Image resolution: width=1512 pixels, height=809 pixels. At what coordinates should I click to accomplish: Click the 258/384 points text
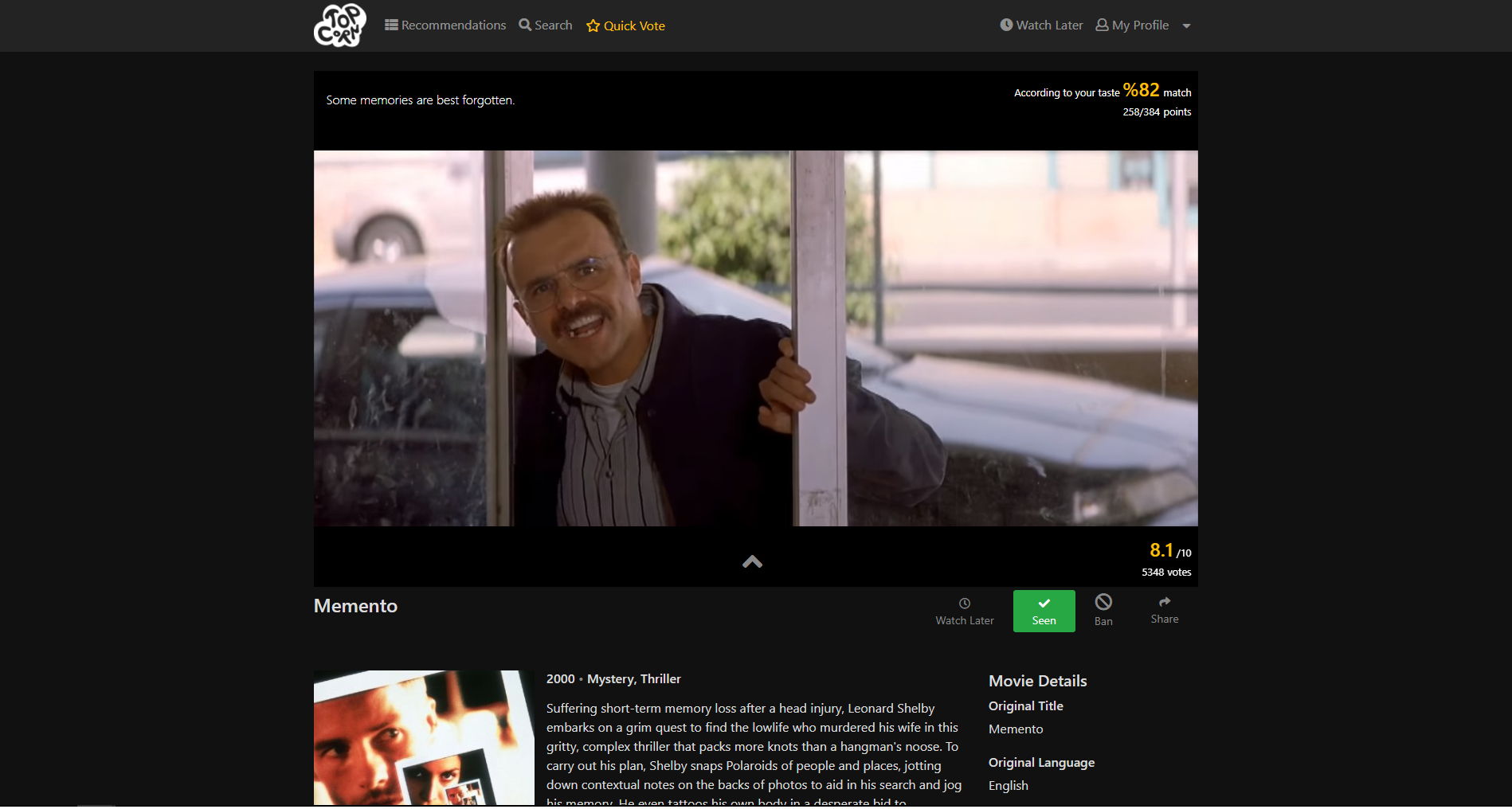click(1157, 112)
